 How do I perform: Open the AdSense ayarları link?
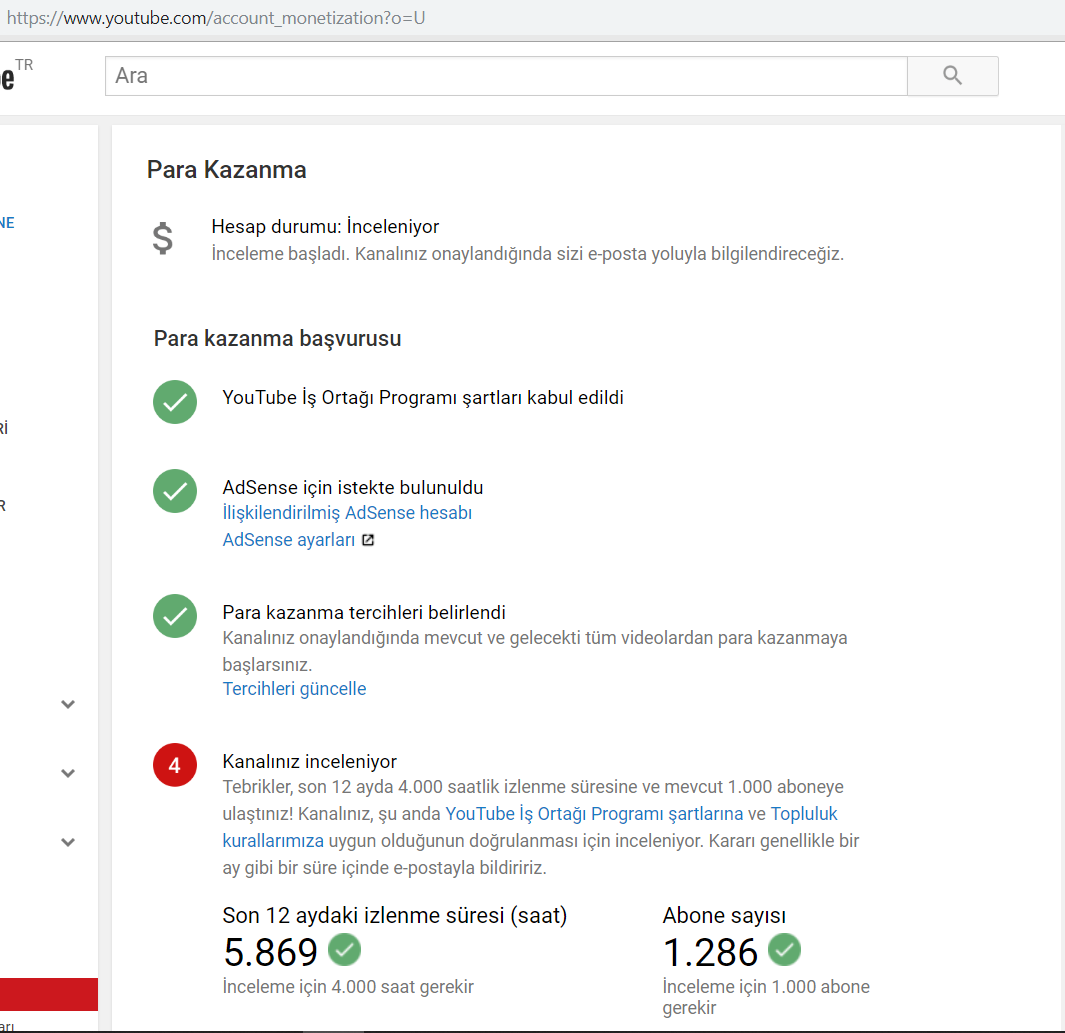pyautogui.click(x=289, y=540)
